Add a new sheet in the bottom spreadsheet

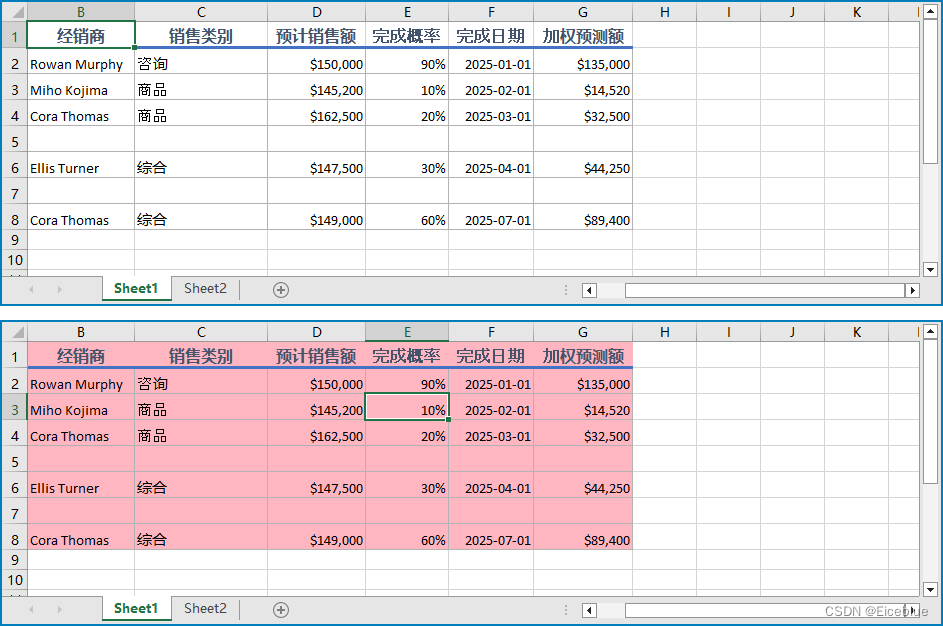coord(281,610)
